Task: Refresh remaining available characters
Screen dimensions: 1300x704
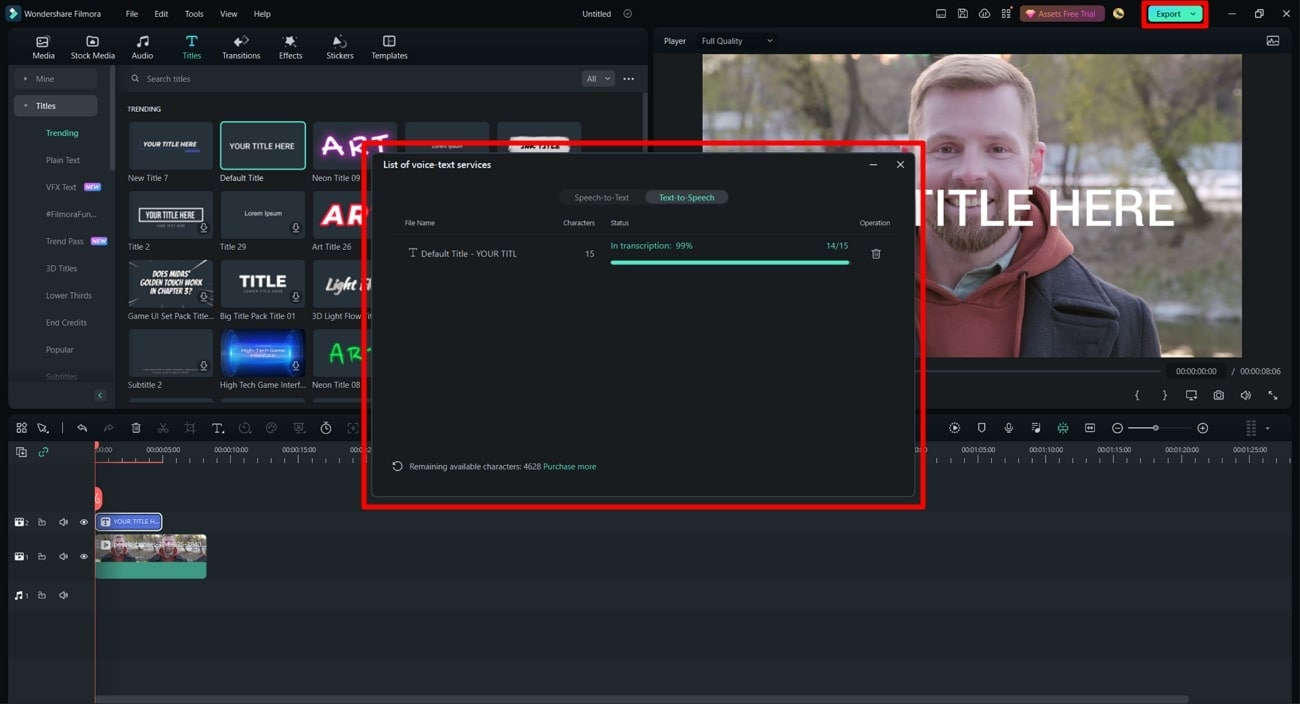Action: [x=398, y=466]
